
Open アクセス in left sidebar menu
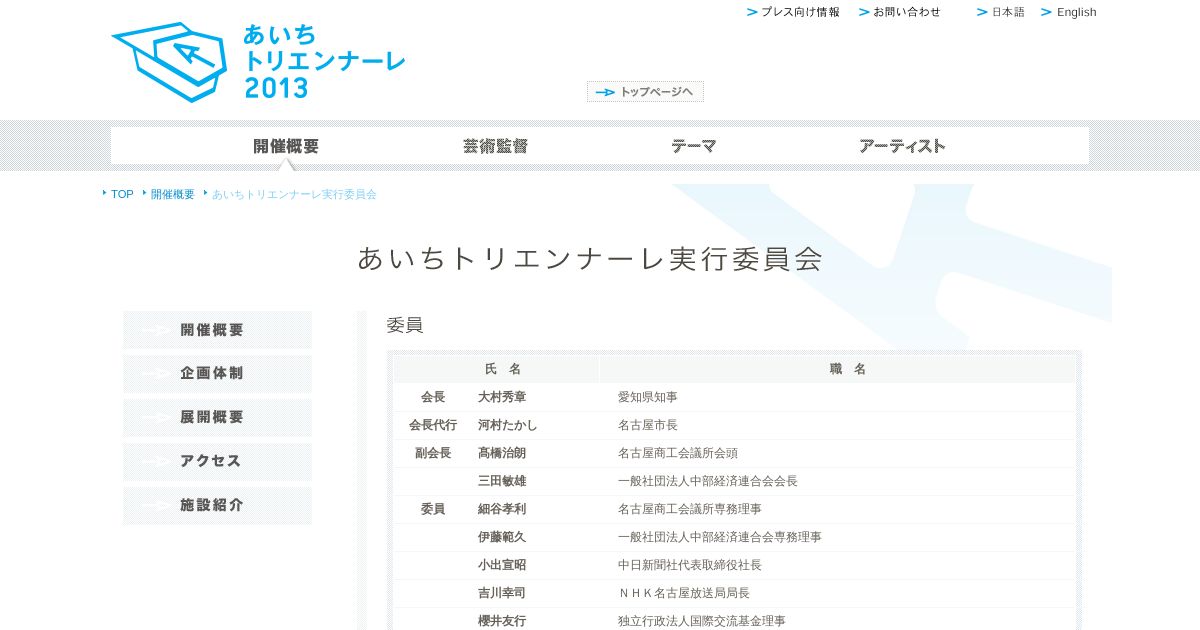click(217, 461)
